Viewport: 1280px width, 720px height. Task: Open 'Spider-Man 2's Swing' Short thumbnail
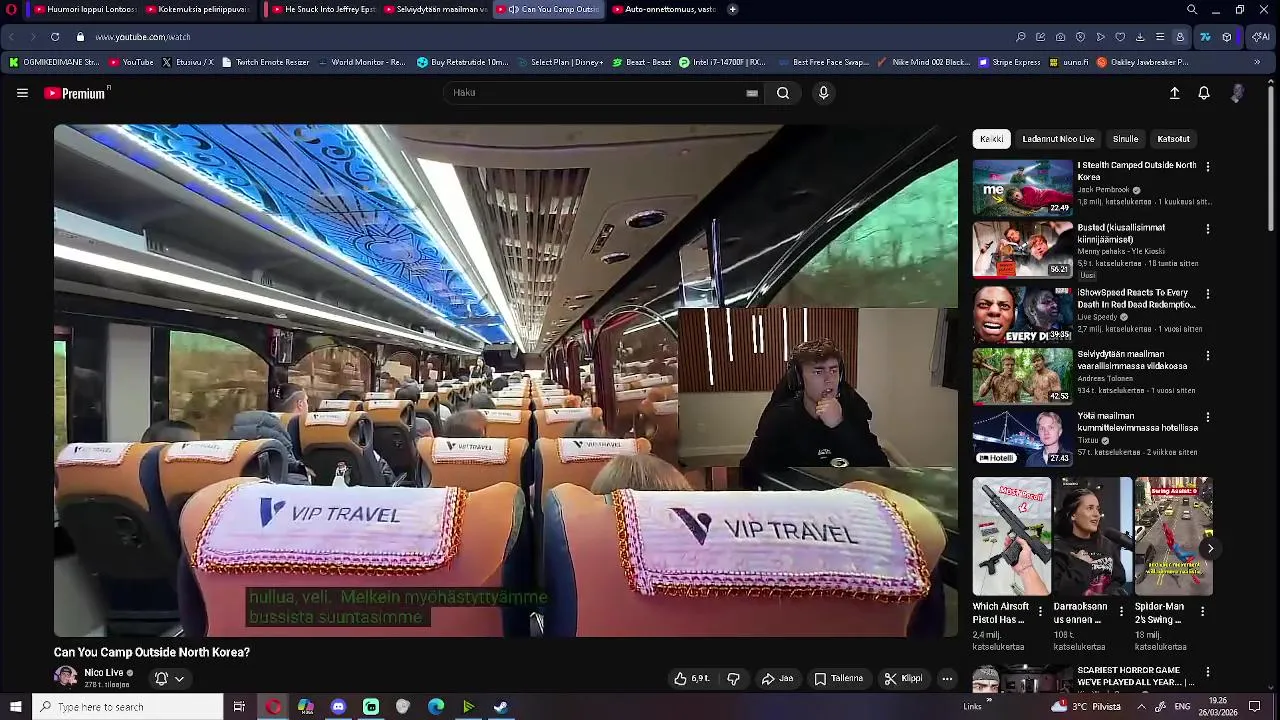(1173, 536)
